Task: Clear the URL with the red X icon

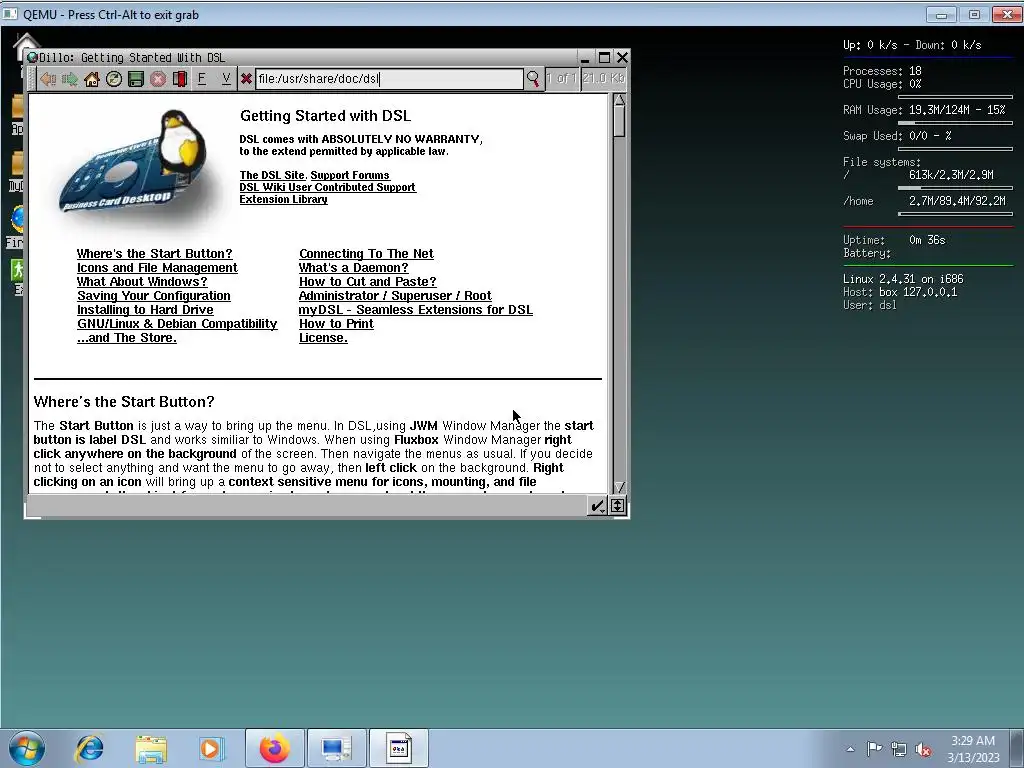Action: [246, 79]
